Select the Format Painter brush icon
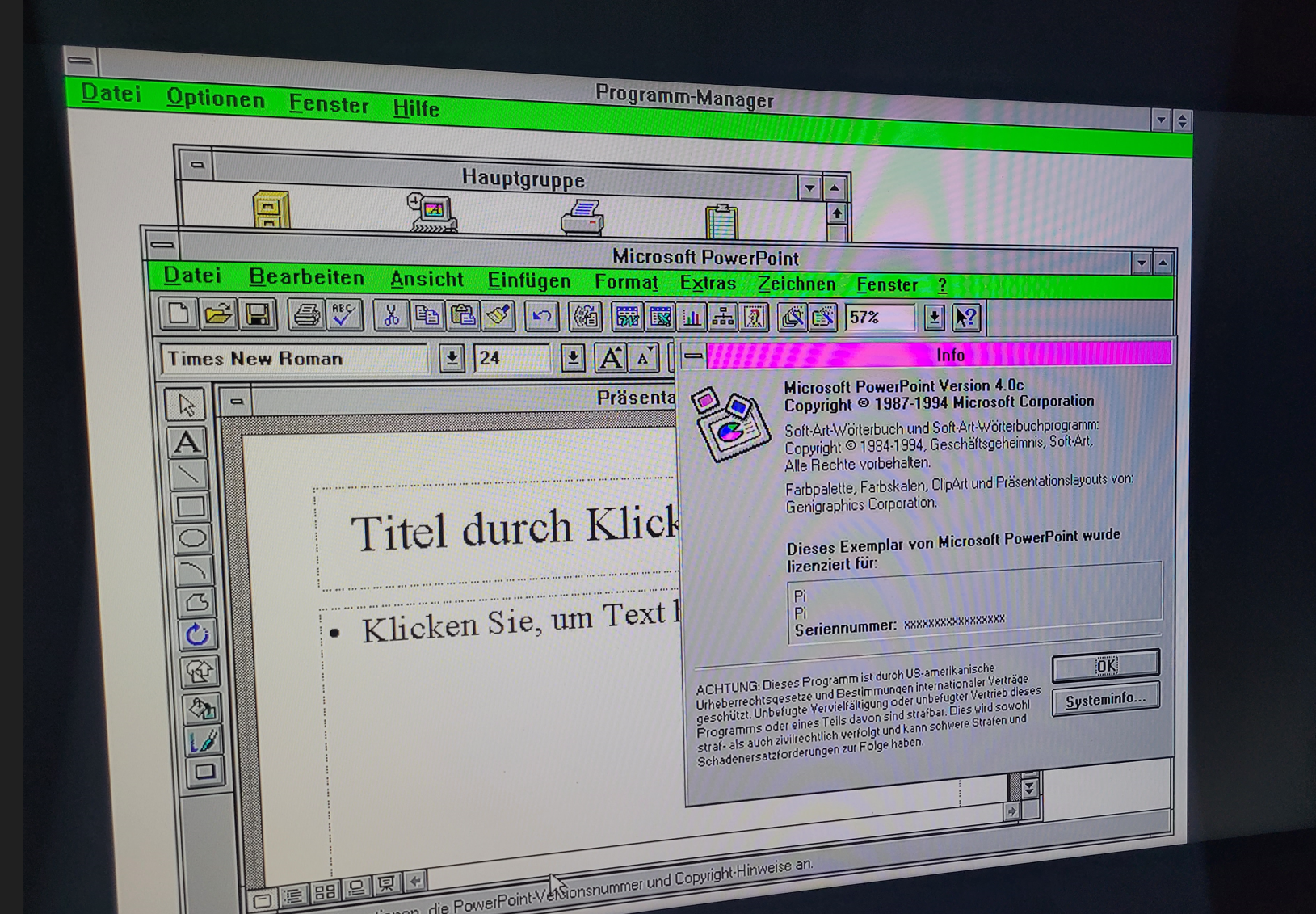The image size is (1316, 914). 498,316
